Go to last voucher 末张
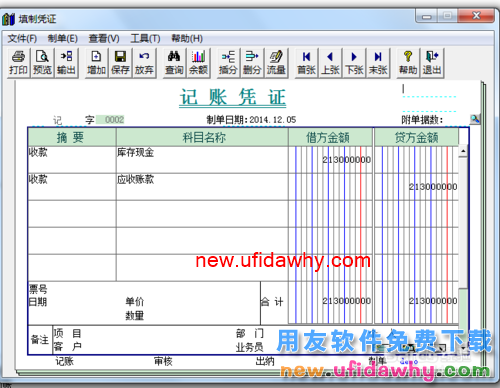 [x=378, y=63]
